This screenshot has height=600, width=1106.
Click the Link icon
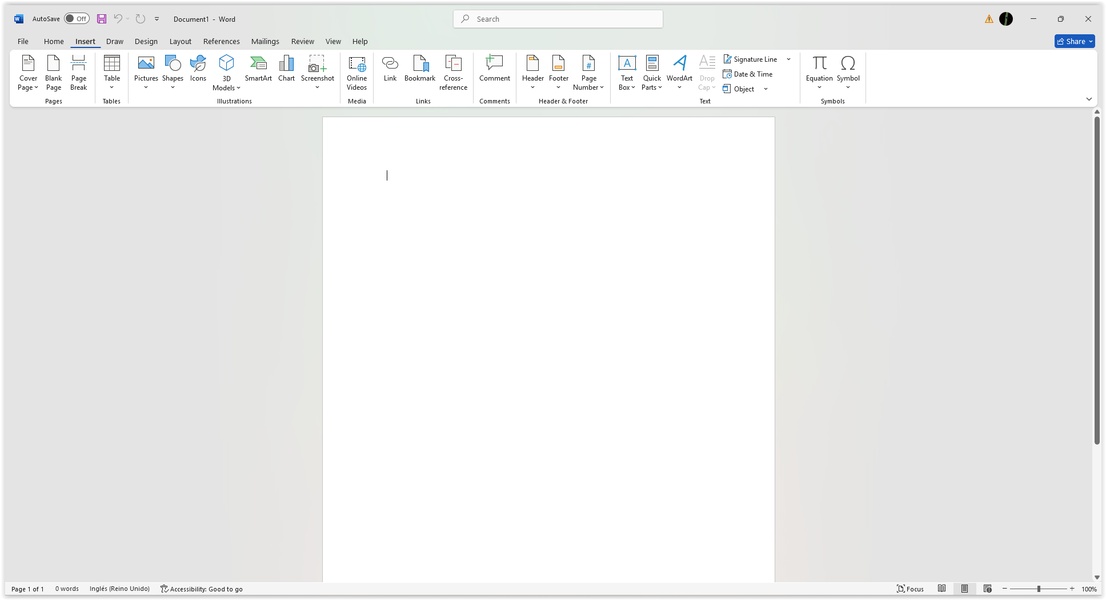coord(390,68)
